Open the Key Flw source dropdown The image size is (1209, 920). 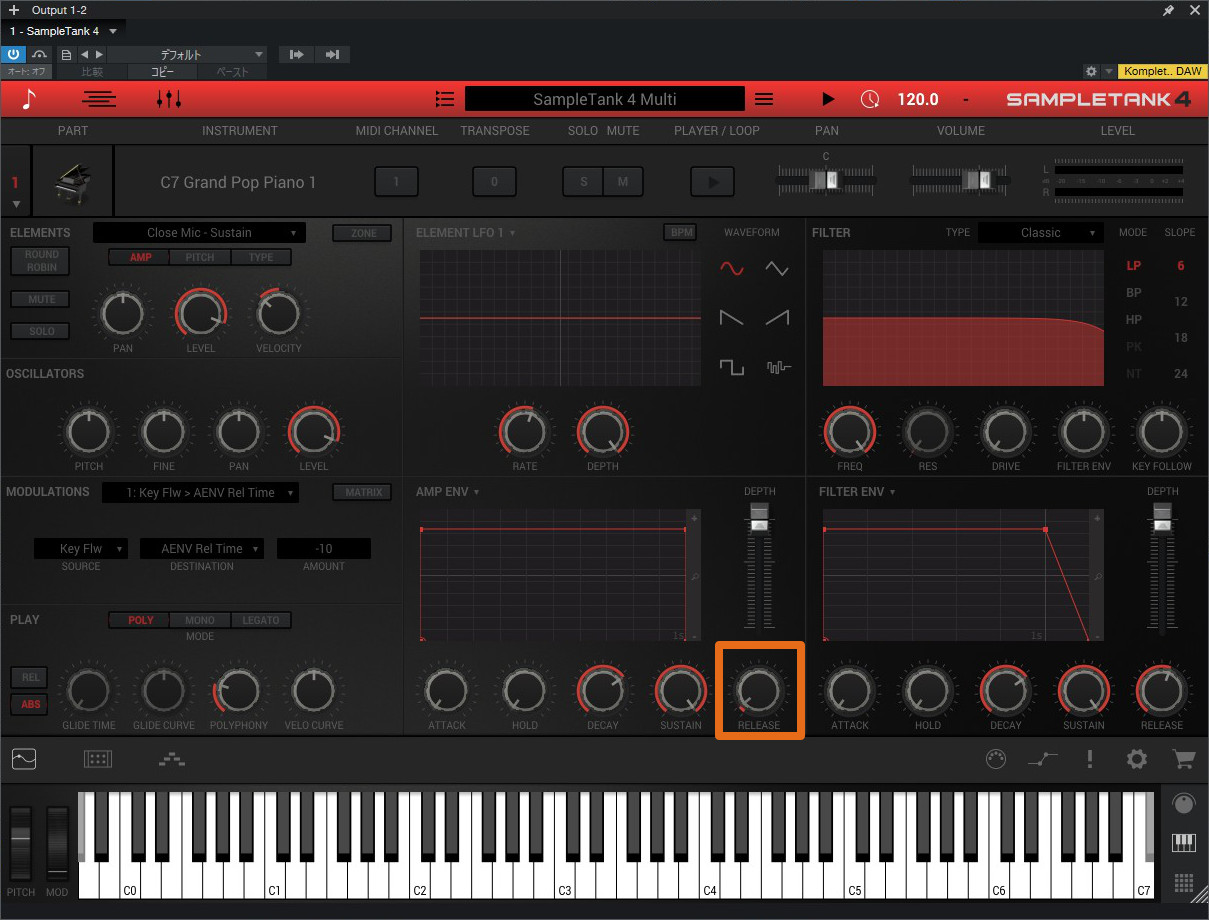81,549
